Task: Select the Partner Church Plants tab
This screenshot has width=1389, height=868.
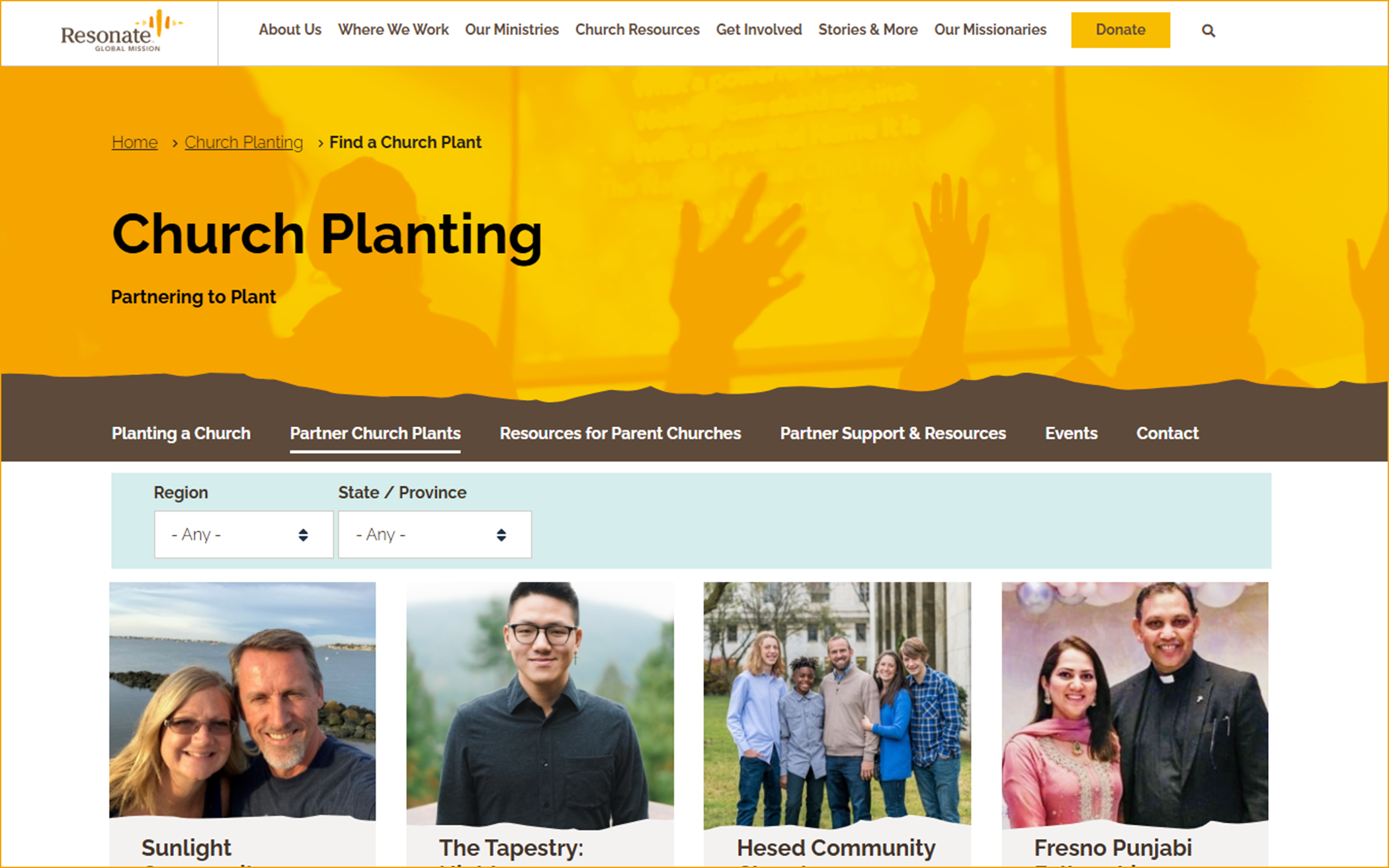Action: click(x=375, y=434)
